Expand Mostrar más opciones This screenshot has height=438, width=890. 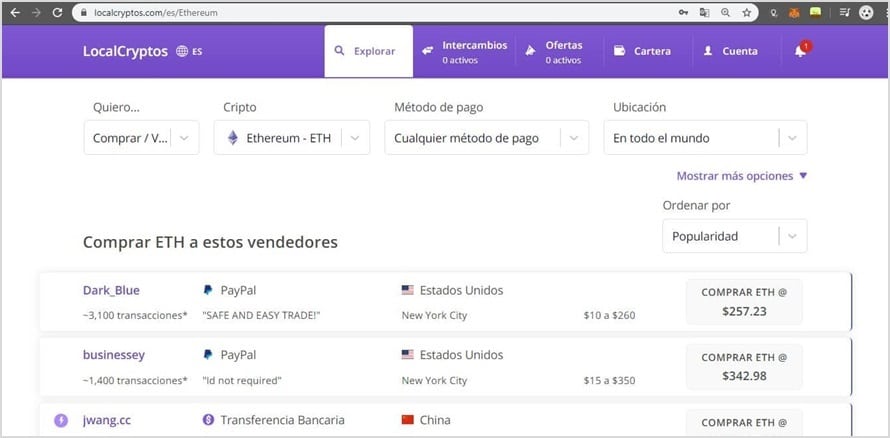click(741, 176)
